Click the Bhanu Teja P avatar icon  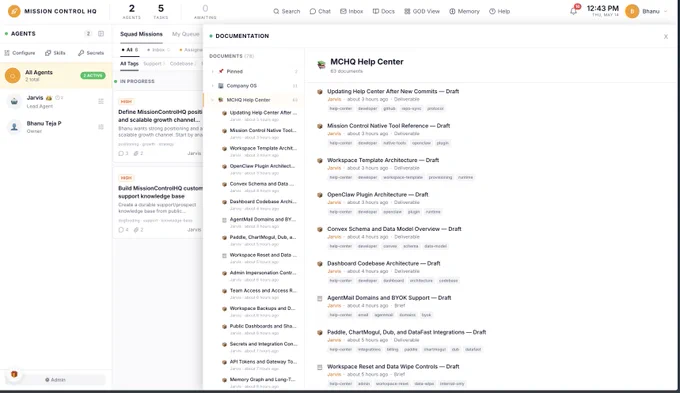(14, 127)
